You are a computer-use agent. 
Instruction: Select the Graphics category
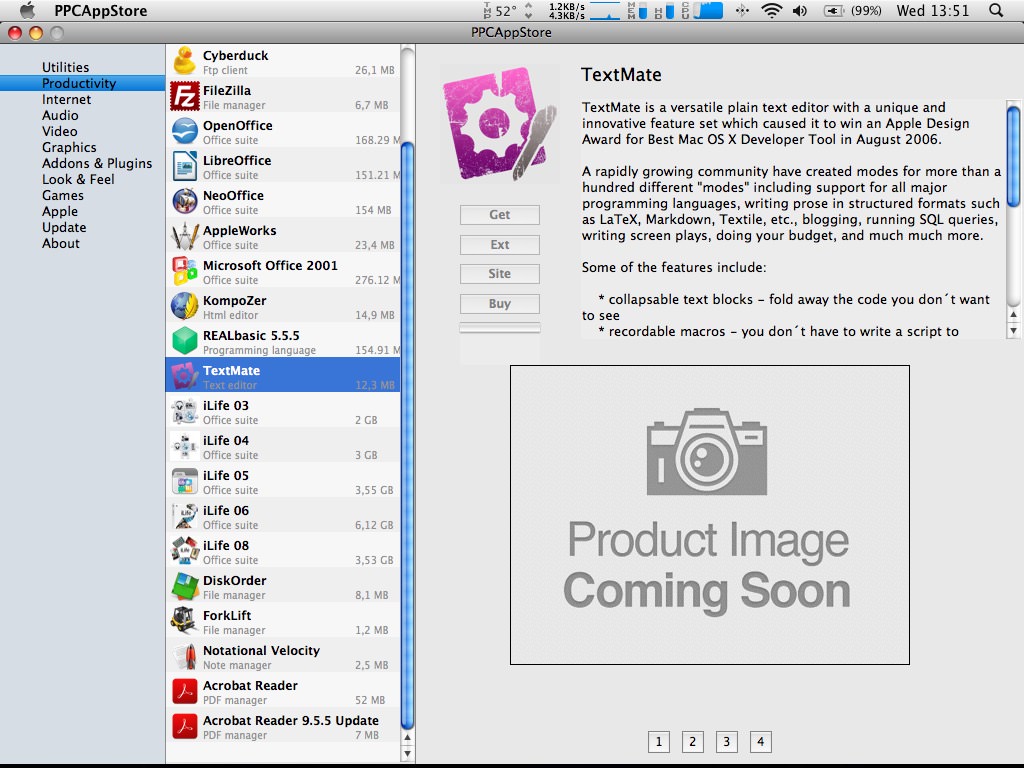coord(69,147)
